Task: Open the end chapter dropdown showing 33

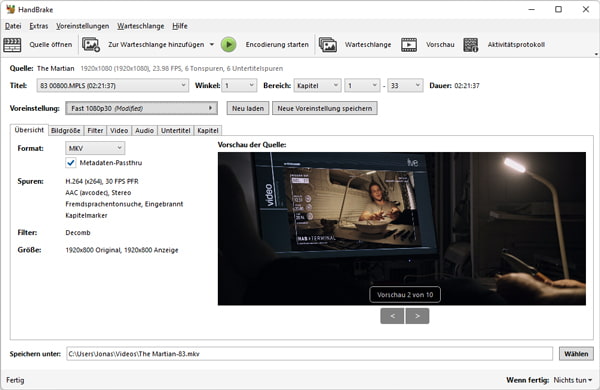Action: click(405, 86)
